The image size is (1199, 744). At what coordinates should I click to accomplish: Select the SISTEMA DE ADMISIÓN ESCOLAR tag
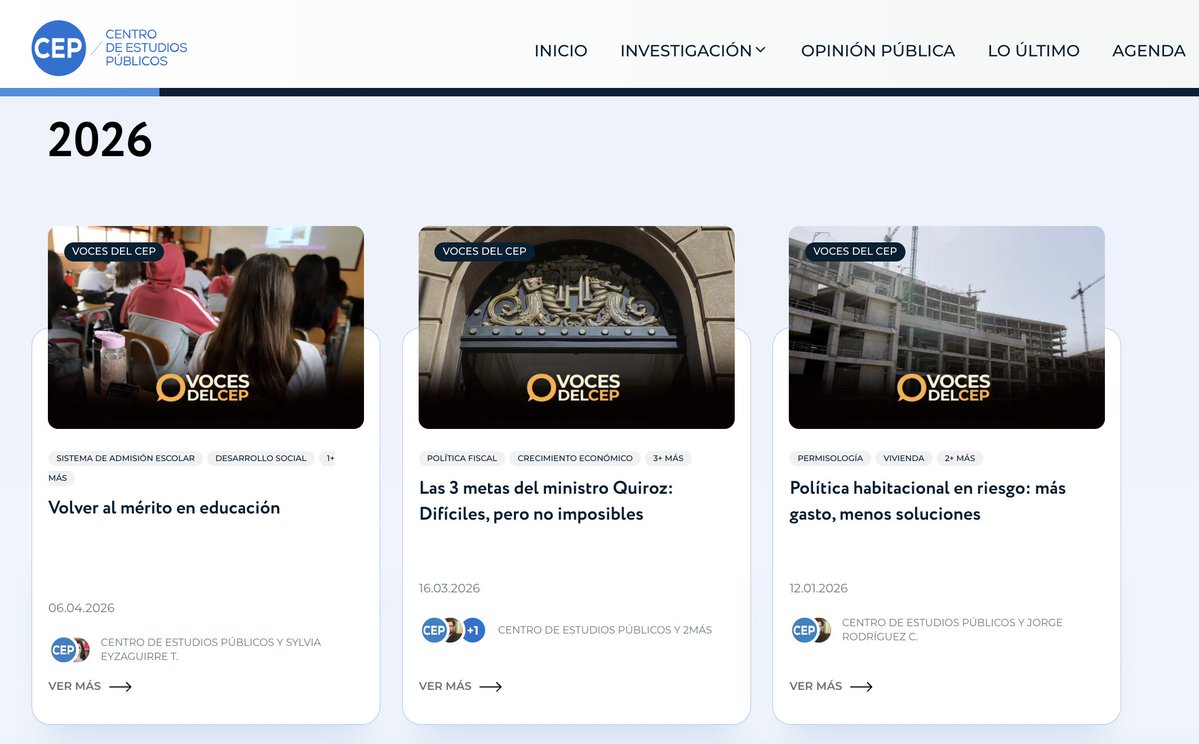tap(125, 458)
